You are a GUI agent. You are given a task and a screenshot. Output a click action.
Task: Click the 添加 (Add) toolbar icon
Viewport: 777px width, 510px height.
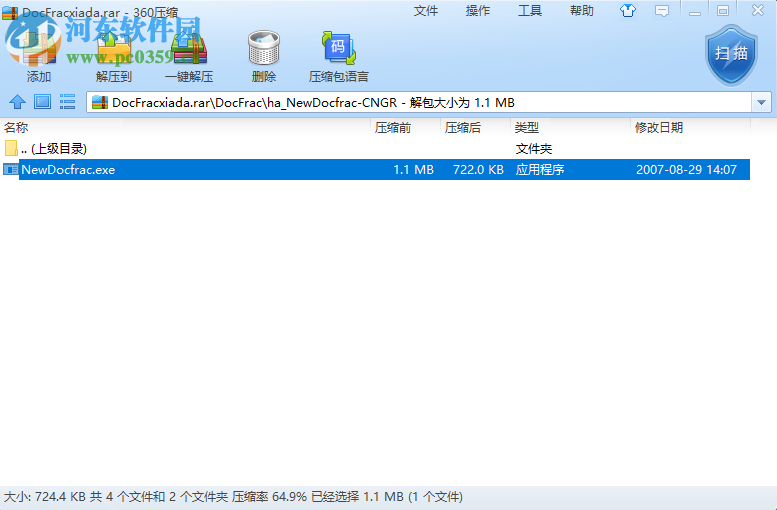(38, 48)
